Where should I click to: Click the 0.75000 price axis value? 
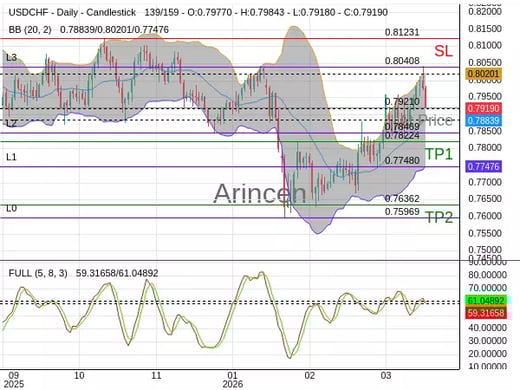coord(485,250)
